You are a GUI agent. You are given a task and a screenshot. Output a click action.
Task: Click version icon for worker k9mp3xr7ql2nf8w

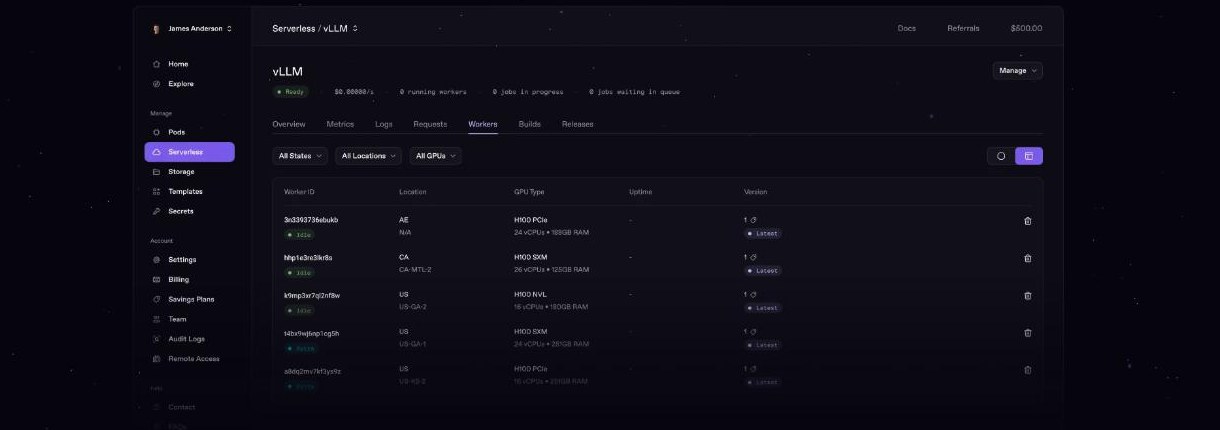(x=754, y=295)
